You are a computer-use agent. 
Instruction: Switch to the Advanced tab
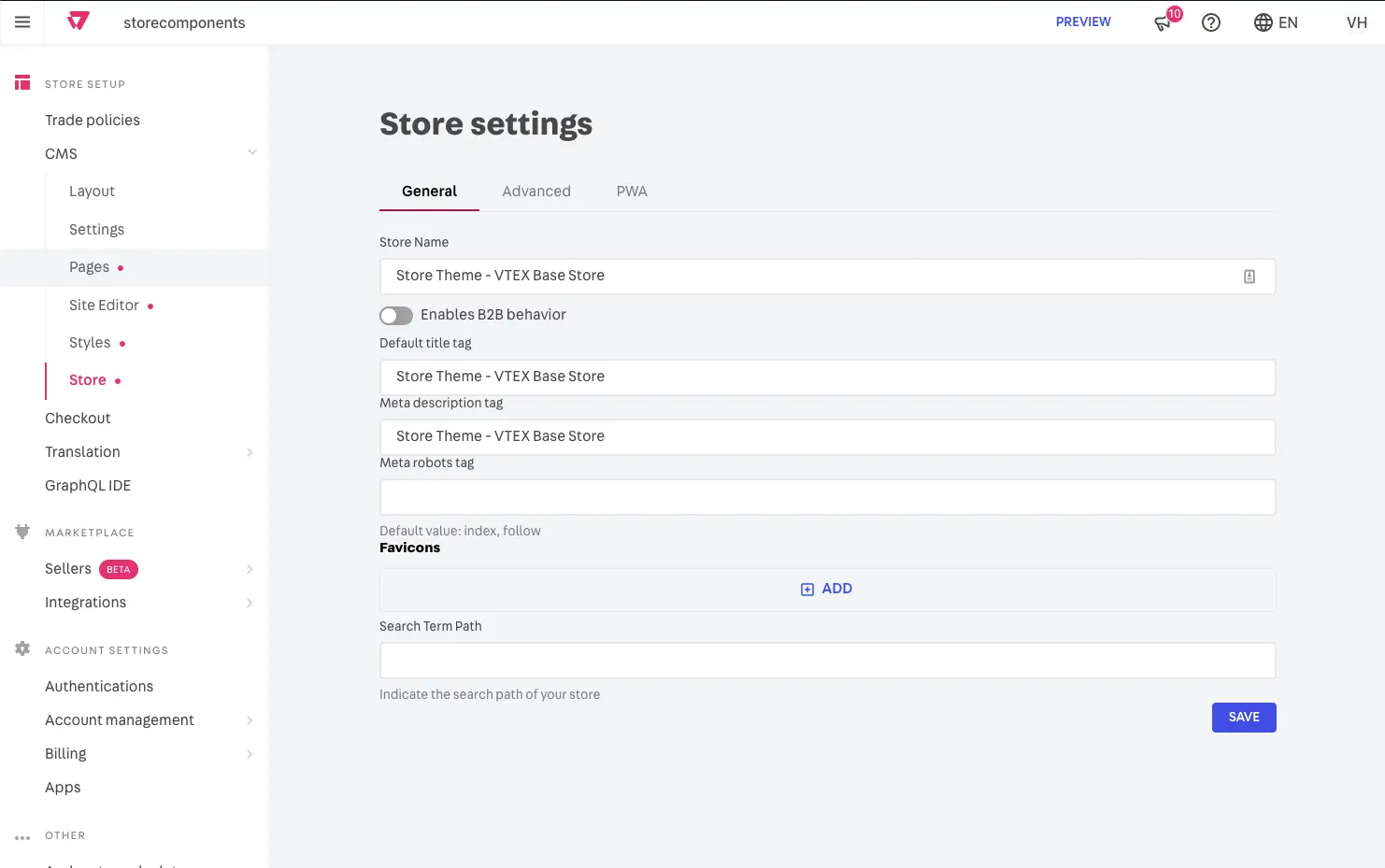[x=536, y=192]
